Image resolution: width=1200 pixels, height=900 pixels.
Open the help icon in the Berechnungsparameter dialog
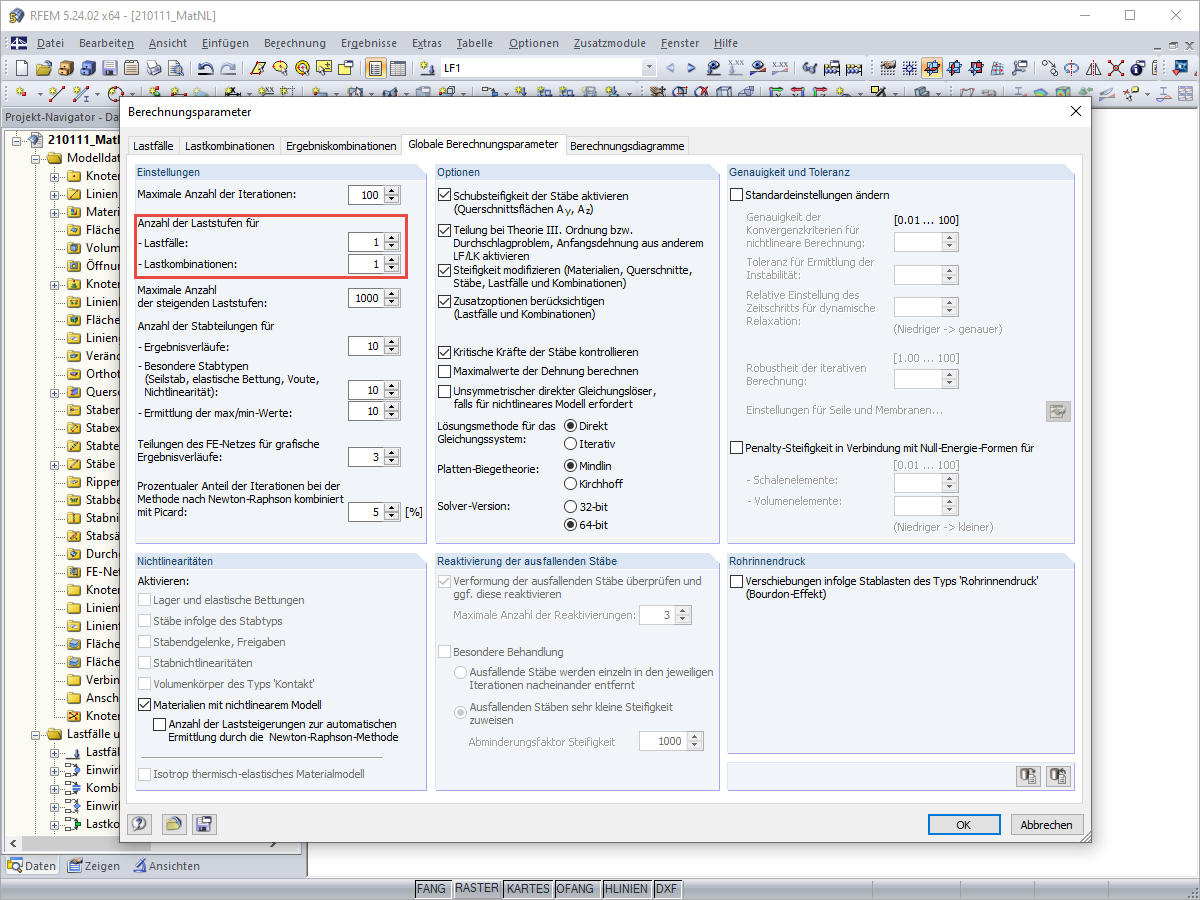(139, 824)
